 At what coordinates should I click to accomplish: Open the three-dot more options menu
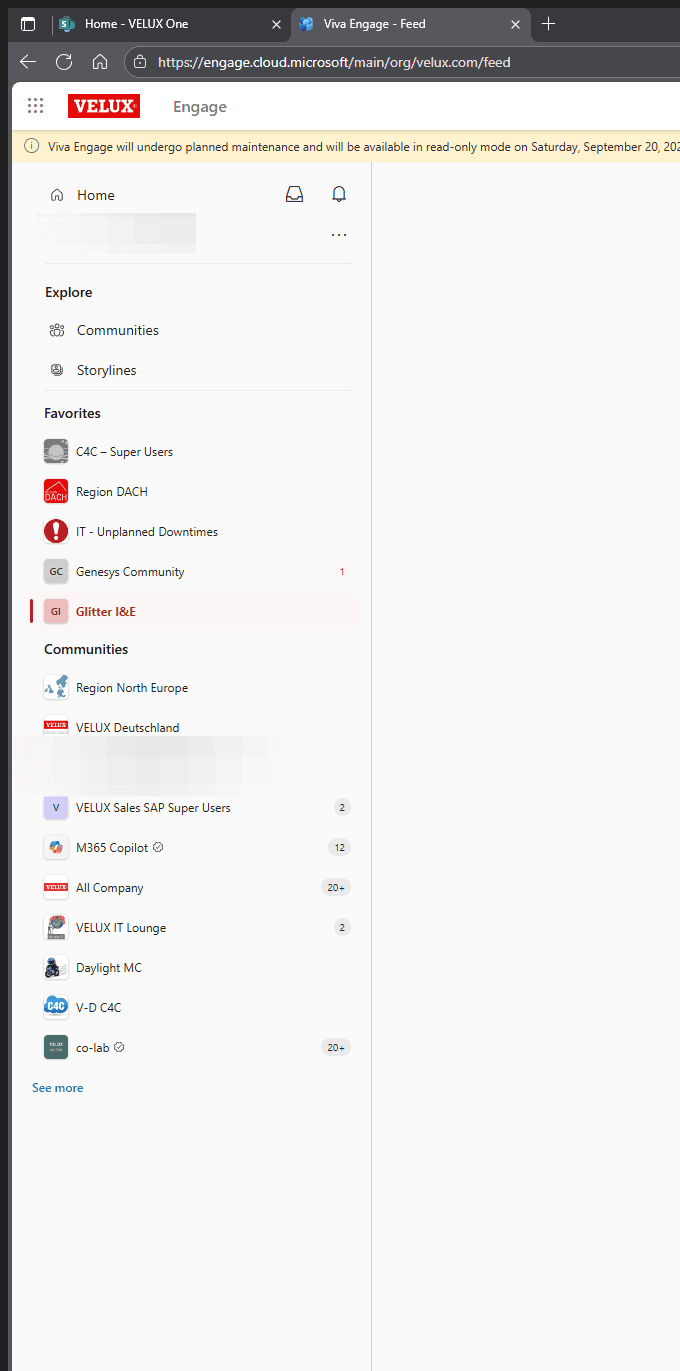(x=339, y=235)
